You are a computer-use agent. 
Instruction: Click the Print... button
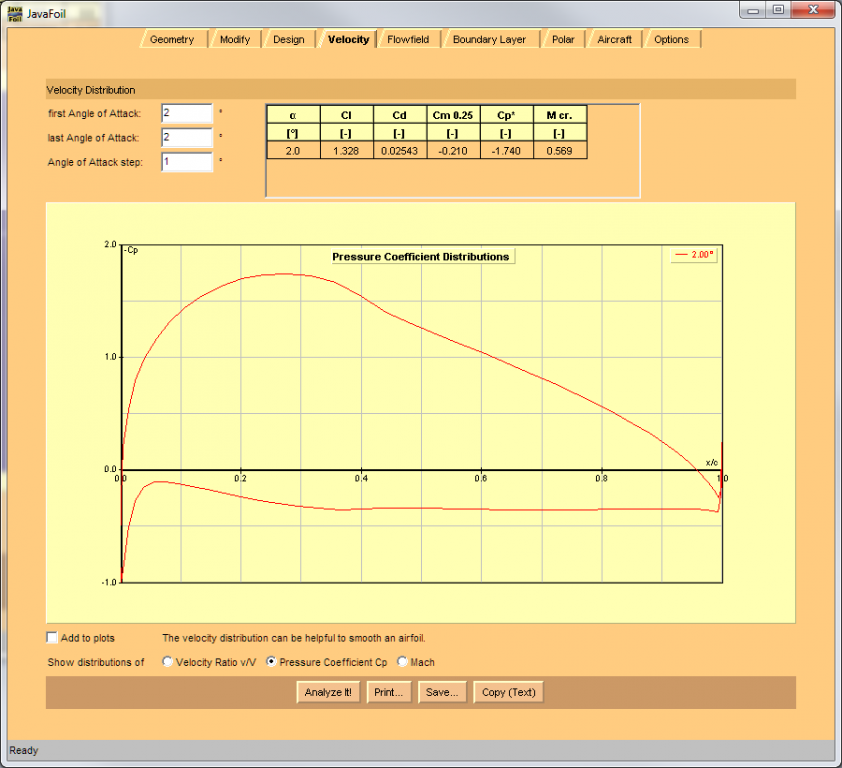click(x=388, y=692)
